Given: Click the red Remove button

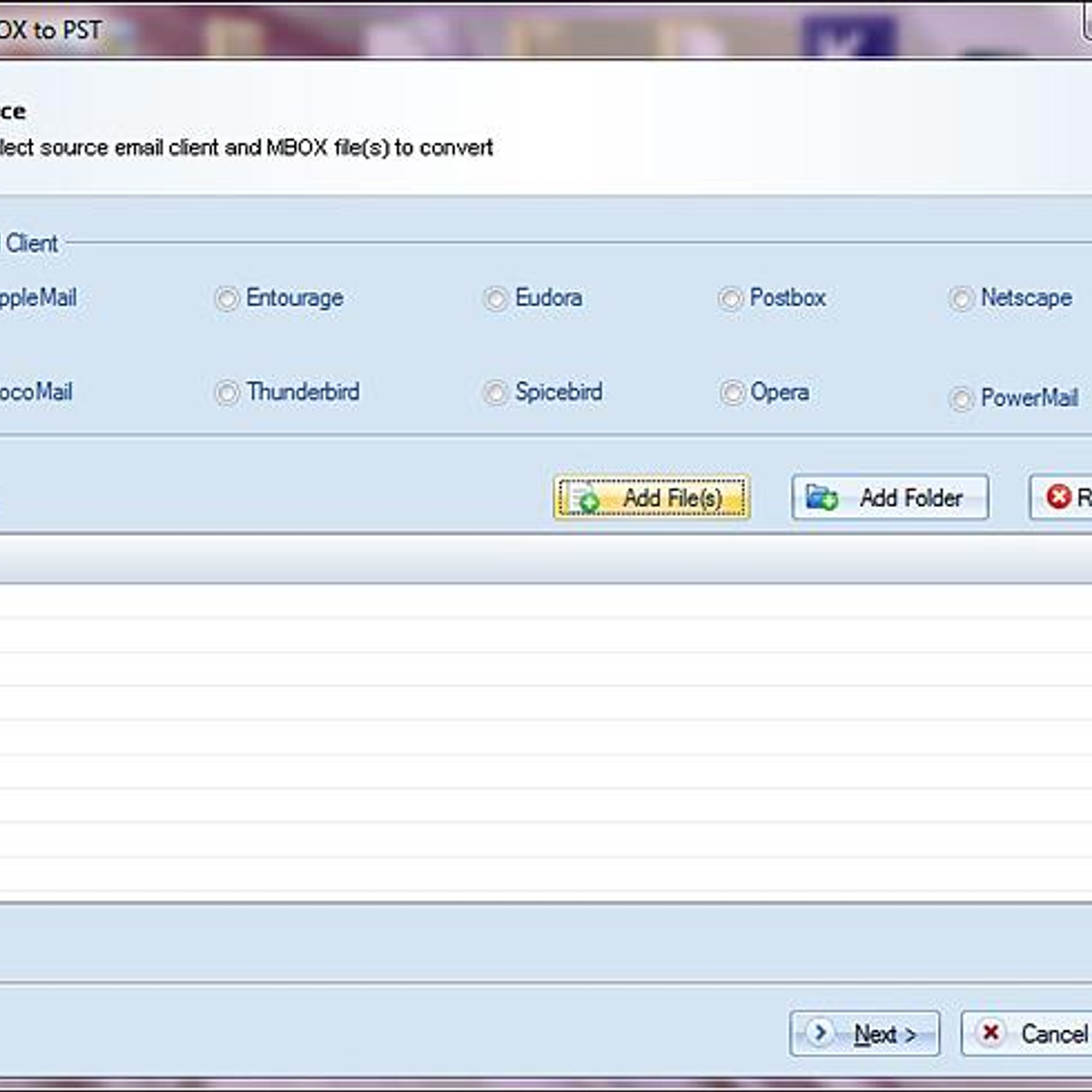Looking at the screenshot, I should pyautogui.click(x=1061, y=498).
